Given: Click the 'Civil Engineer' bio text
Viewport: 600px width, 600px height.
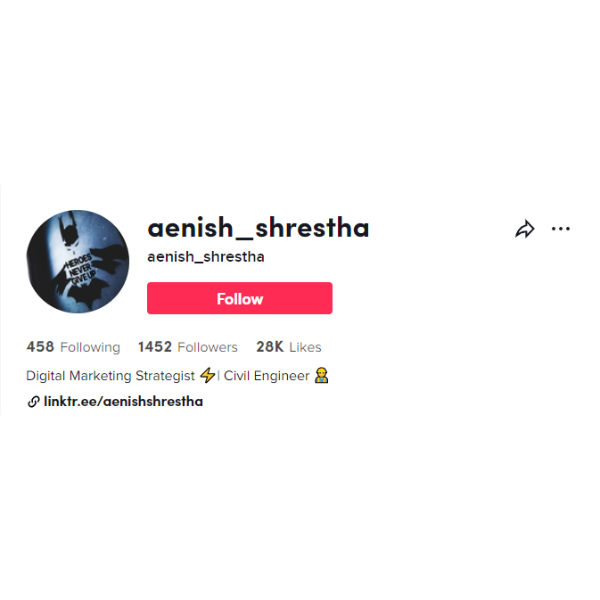Looking at the screenshot, I should (x=266, y=376).
